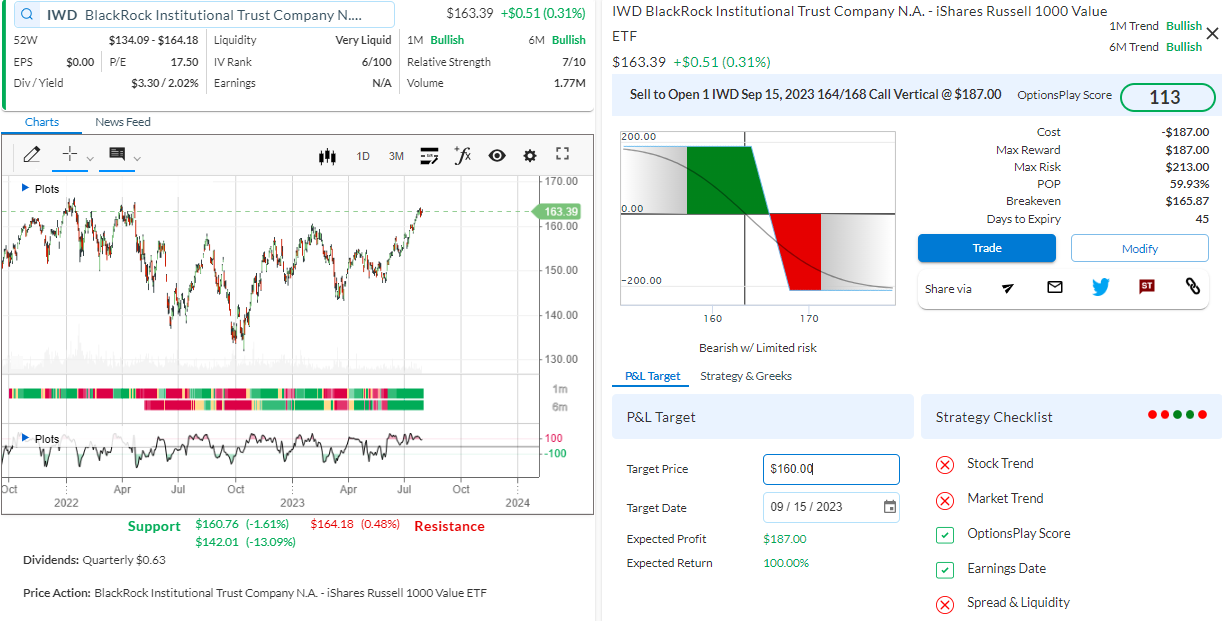Open chart settings gear
The image size is (1222, 621).
tap(530, 155)
